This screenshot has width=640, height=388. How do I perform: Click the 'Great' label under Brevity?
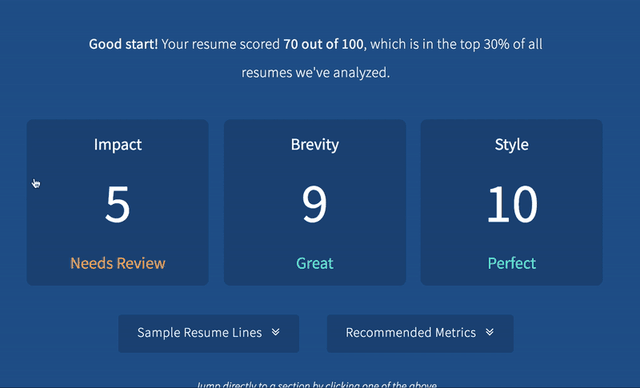click(315, 263)
